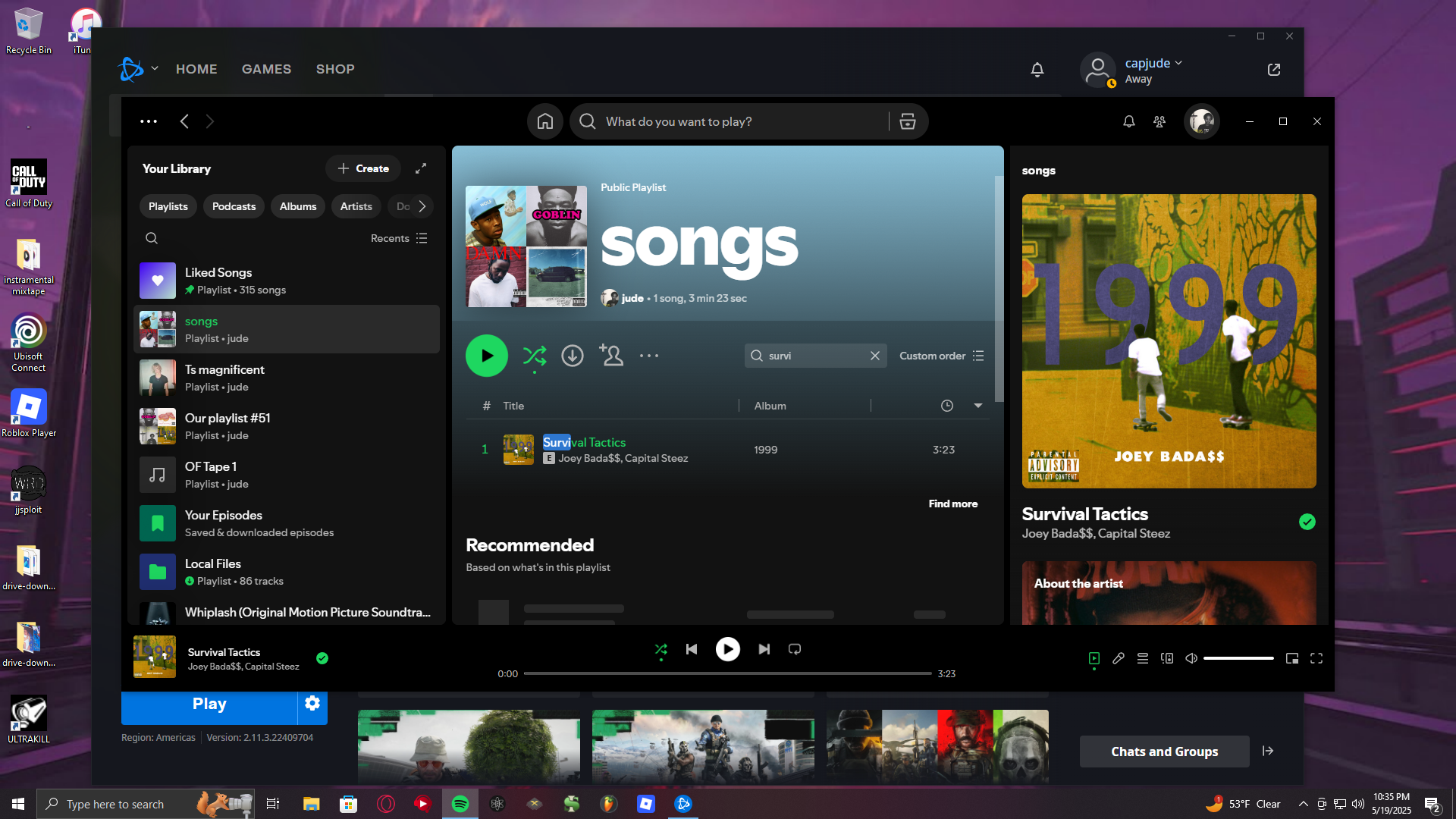The image size is (1456, 819).
Task: Click the Create button in Your Library
Action: pyautogui.click(x=363, y=168)
